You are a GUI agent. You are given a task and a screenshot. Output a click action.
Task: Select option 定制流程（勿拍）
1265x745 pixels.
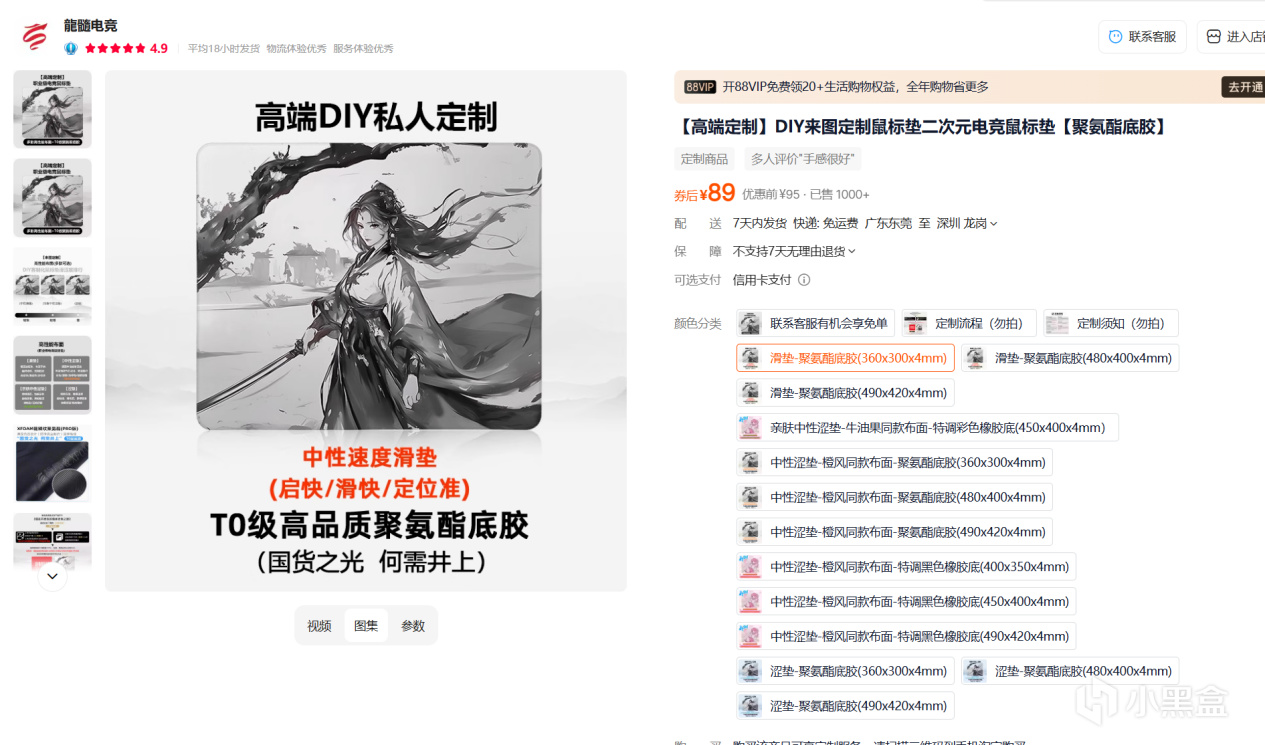coord(968,323)
